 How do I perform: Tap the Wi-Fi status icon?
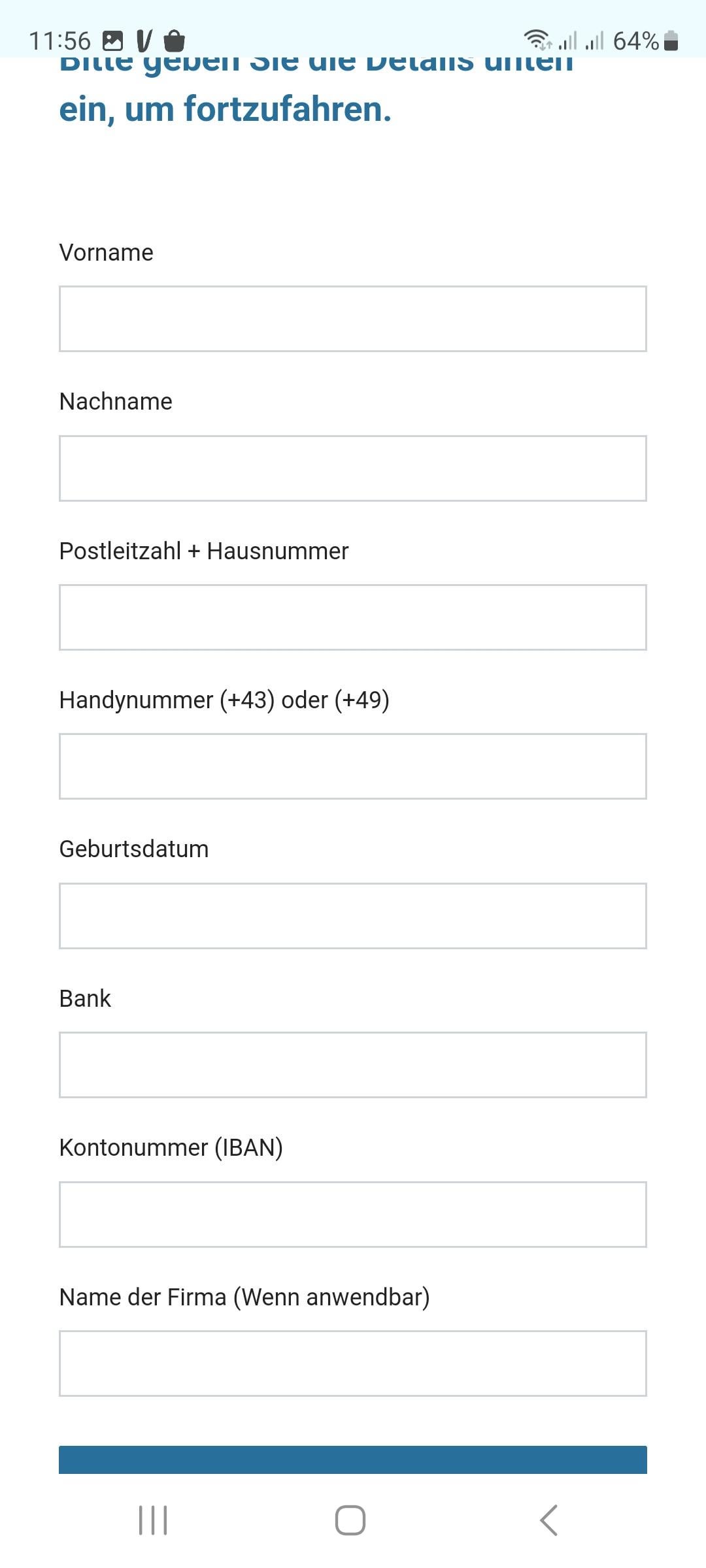pyautogui.click(x=537, y=41)
